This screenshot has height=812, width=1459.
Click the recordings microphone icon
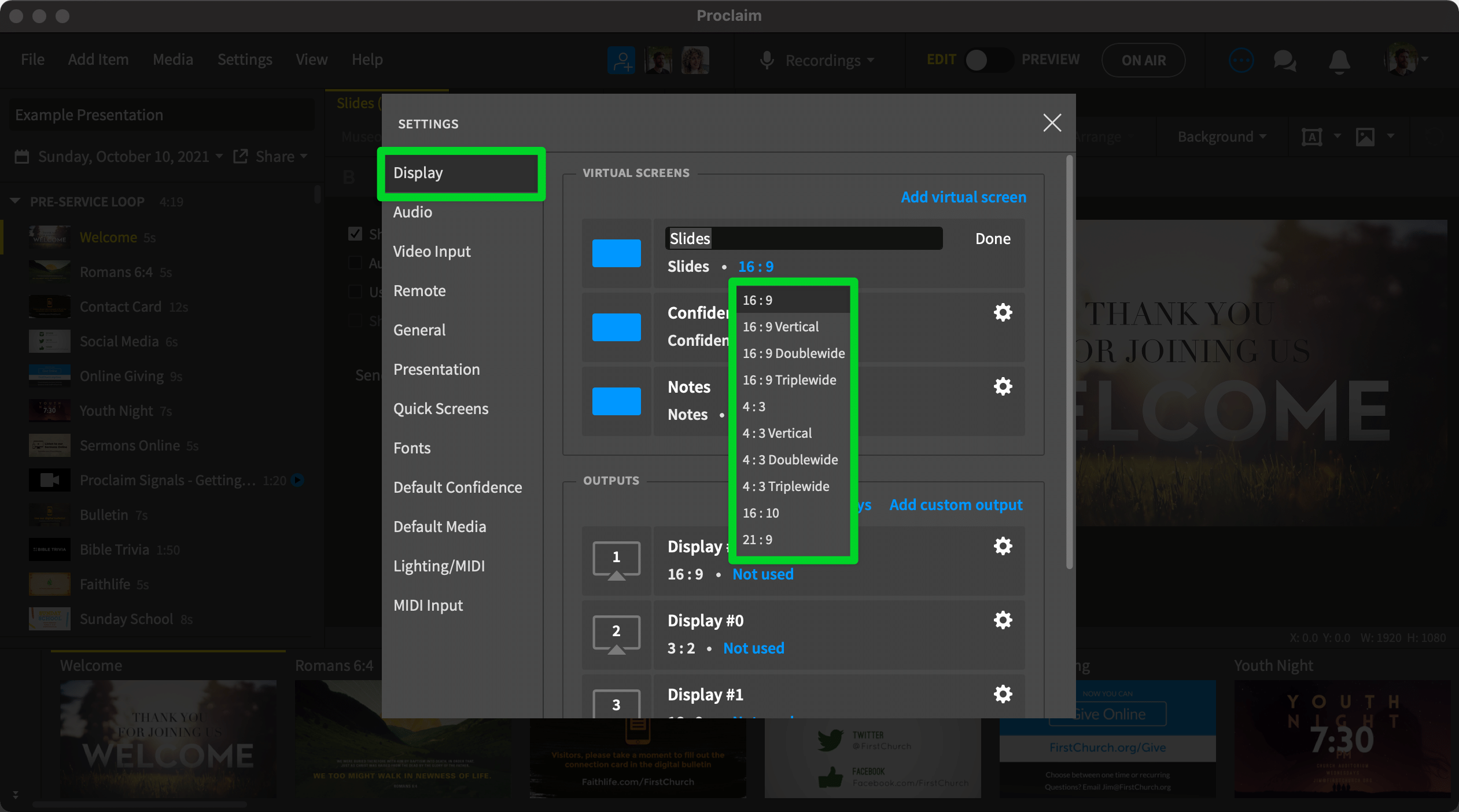767,60
